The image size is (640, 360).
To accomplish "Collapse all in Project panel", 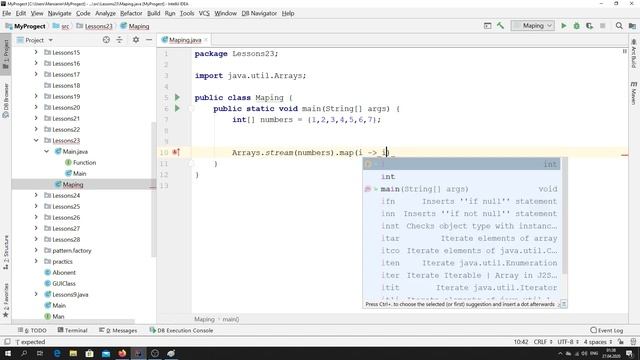I will [x=120, y=40].
